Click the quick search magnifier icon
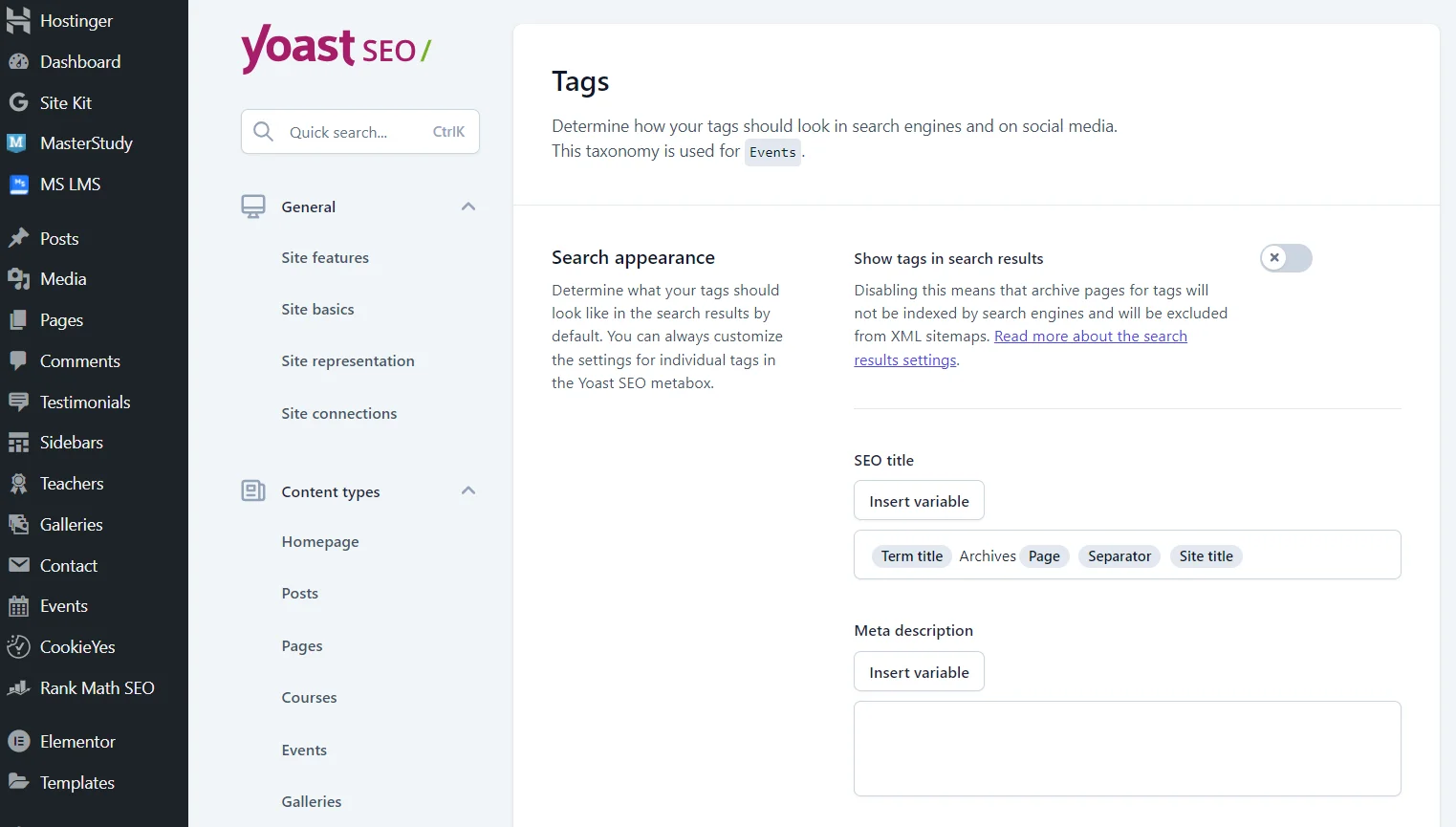 [264, 132]
